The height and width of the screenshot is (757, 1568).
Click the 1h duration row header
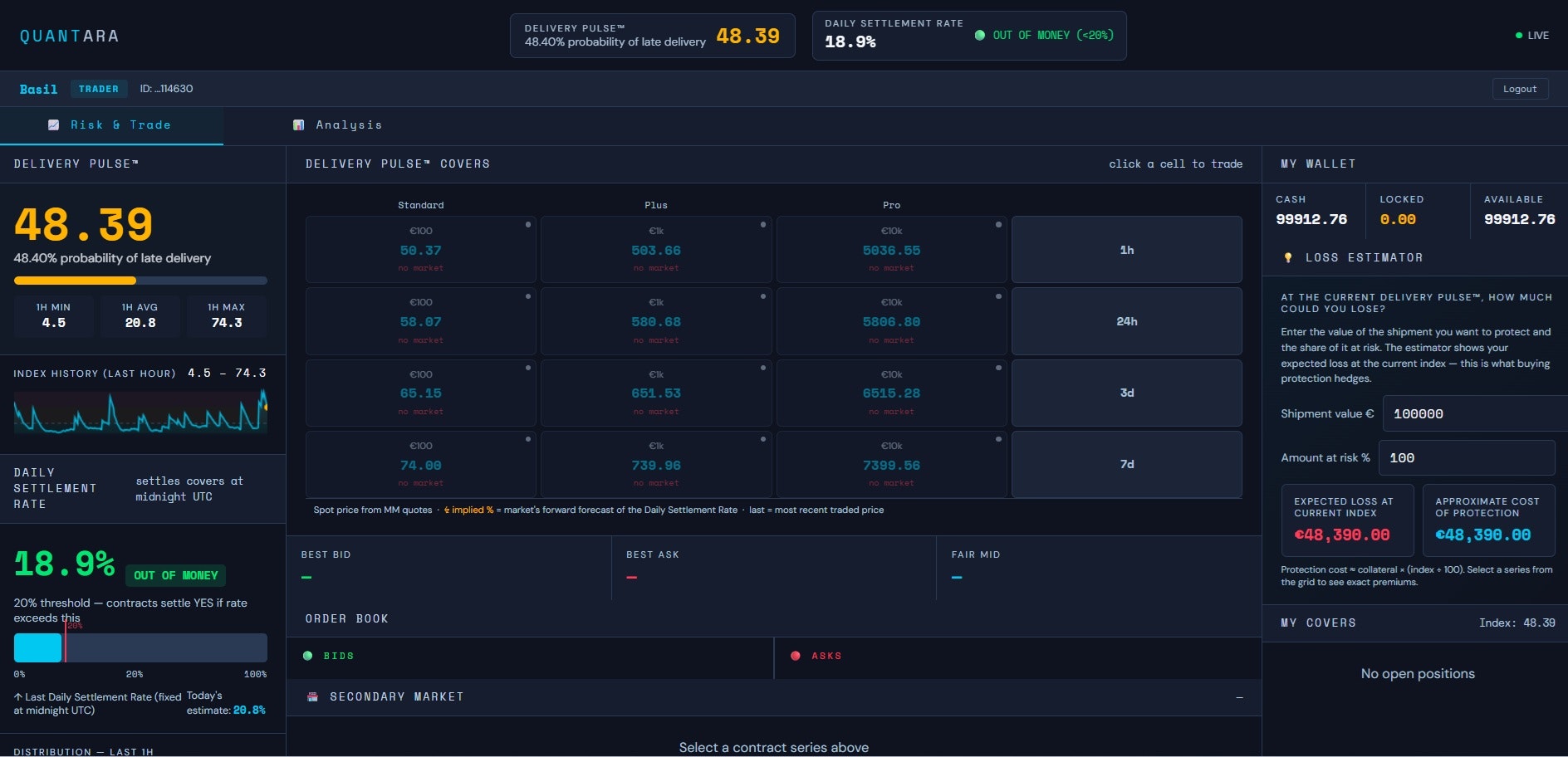coord(1127,250)
